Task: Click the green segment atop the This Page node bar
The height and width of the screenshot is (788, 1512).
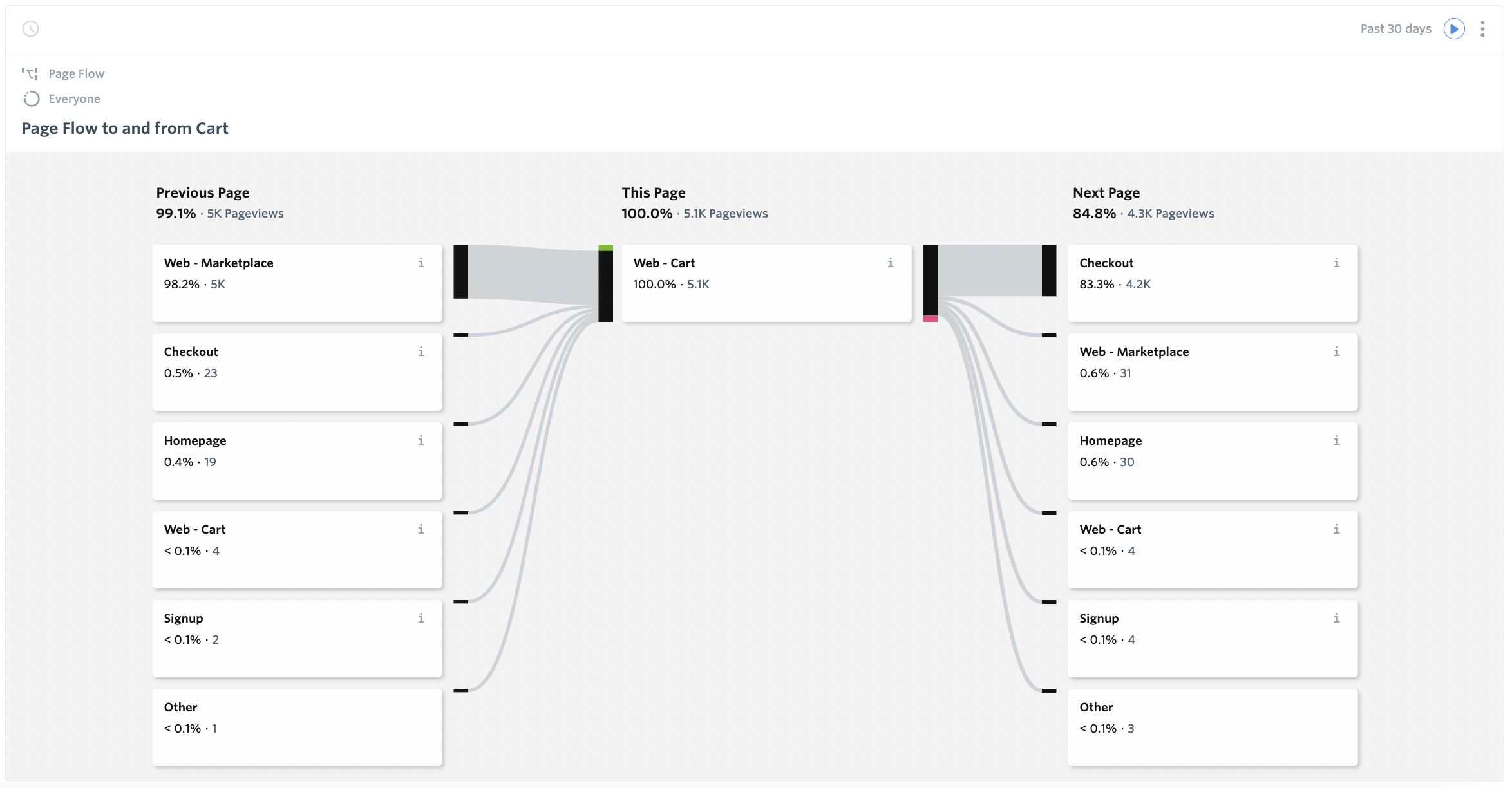Action: tap(606, 248)
